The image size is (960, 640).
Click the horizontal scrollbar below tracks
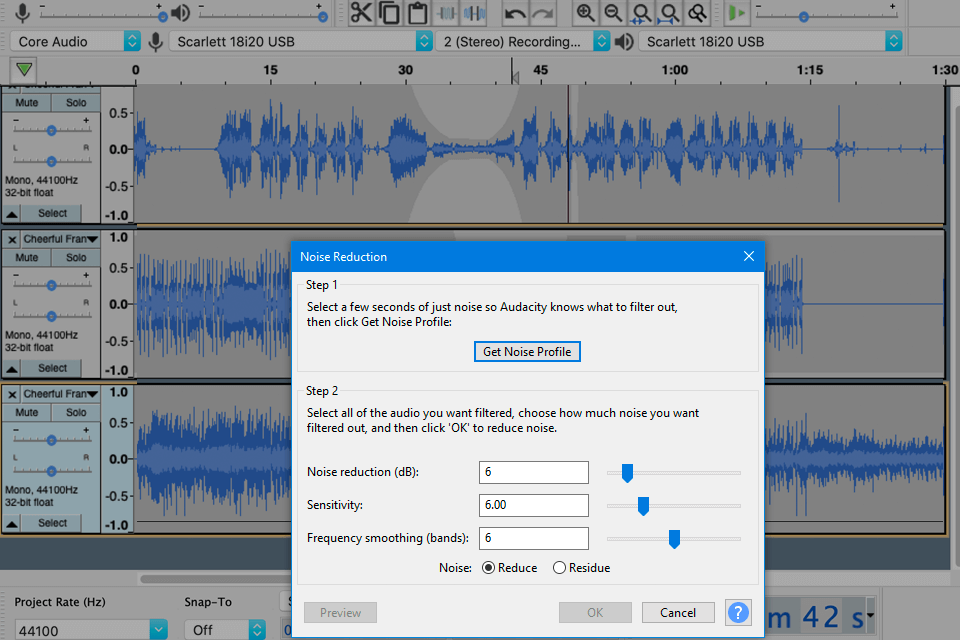216,578
